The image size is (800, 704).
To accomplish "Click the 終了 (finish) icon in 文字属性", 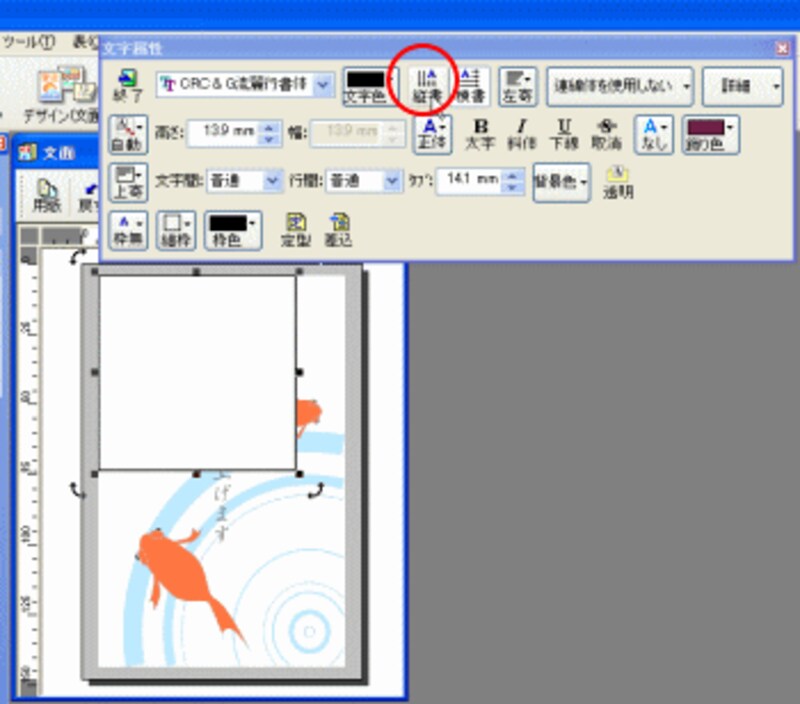I will pos(128,85).
